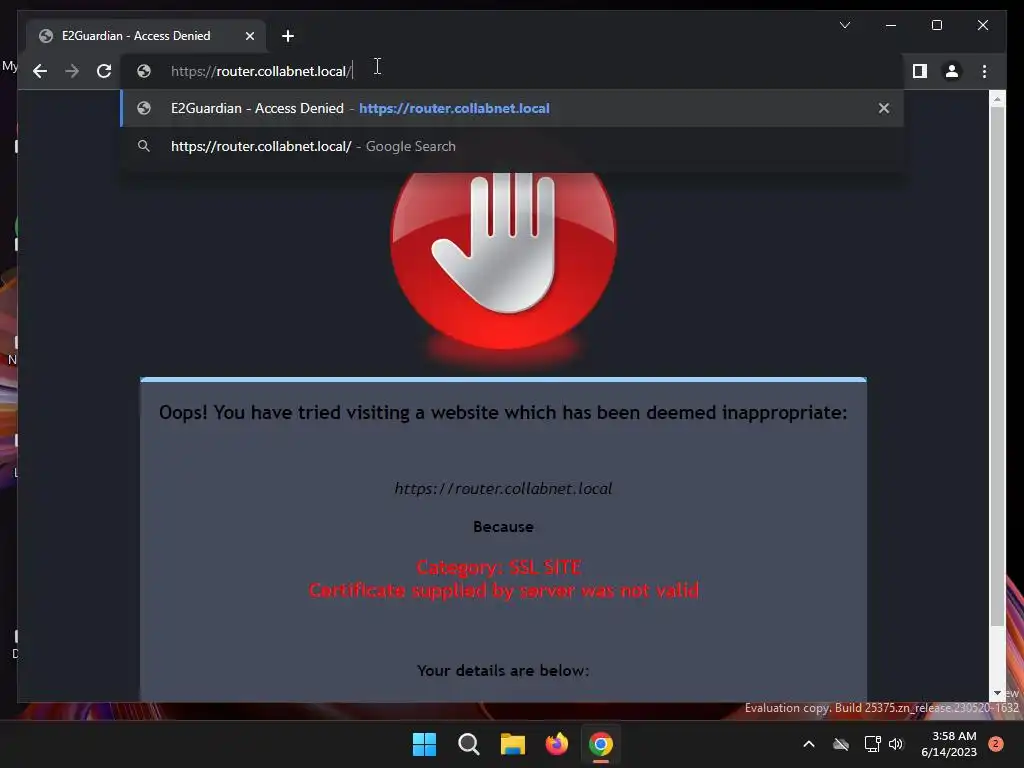Open File Explorer from the taskbar

tap(513, 744)
